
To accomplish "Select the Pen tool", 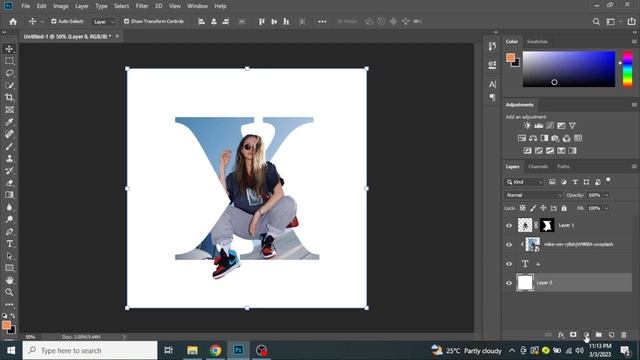I will (9, 231).
